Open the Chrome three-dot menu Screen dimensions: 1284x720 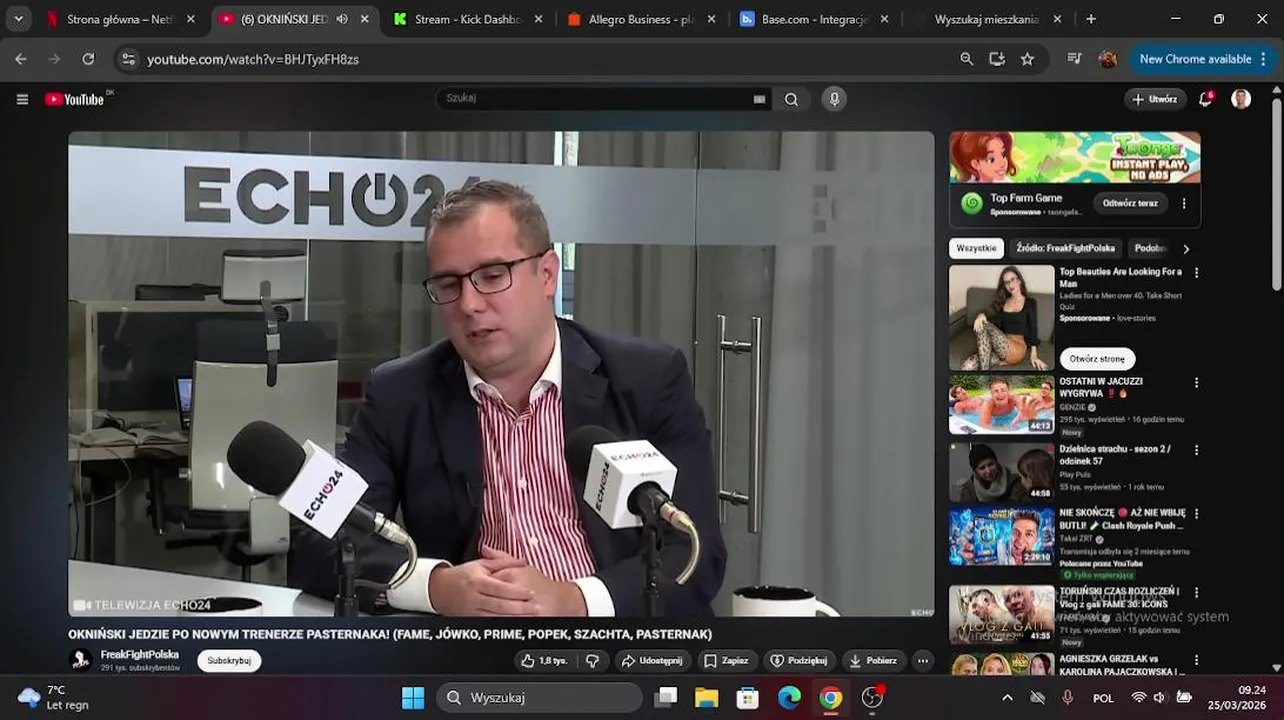pos(1265,59)
